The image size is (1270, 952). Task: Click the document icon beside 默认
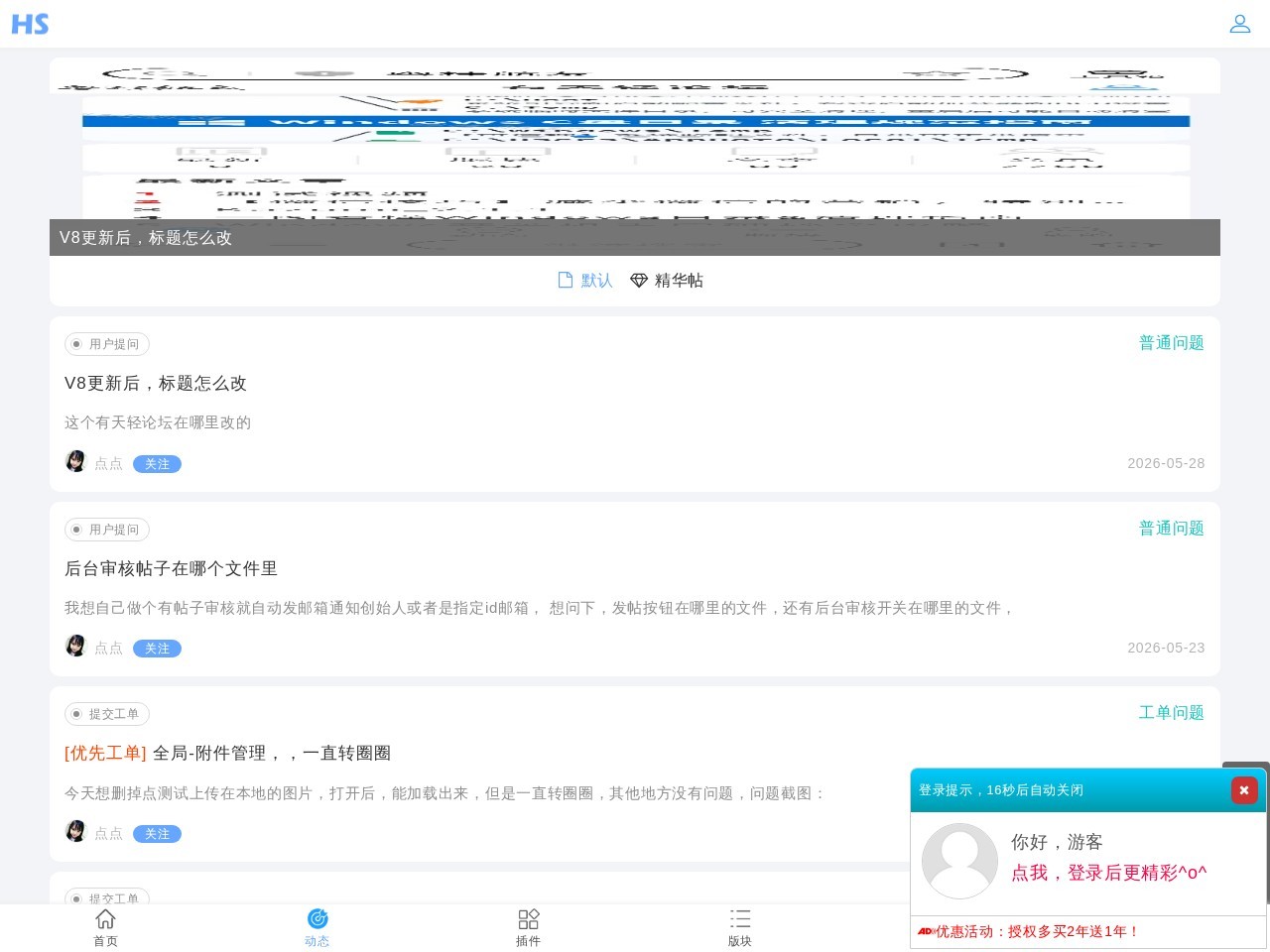pyautogui.click(x=566, y=281)
